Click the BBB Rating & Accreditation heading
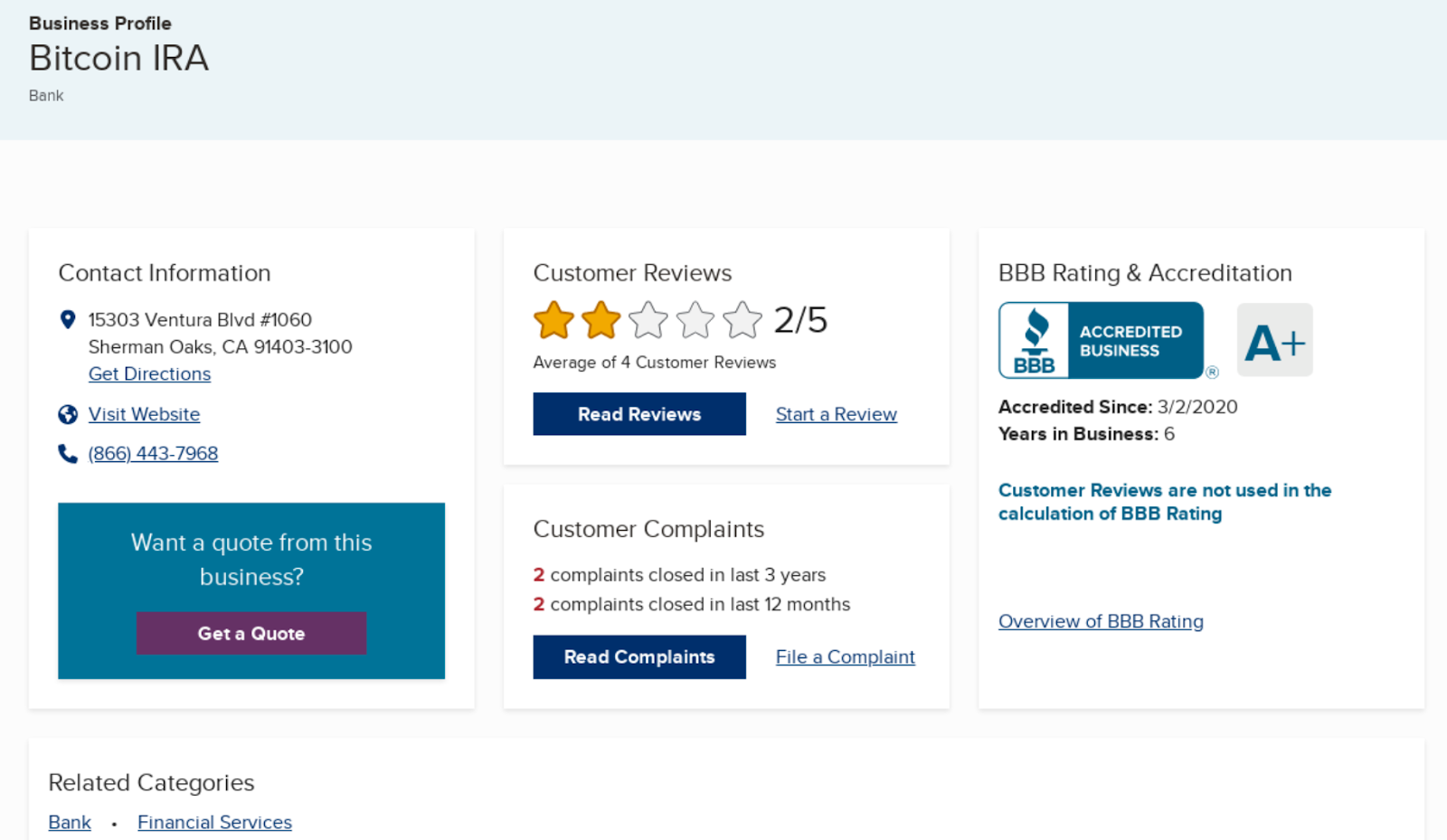This screenshot has height=840, width=1447. pos(1145,273)
